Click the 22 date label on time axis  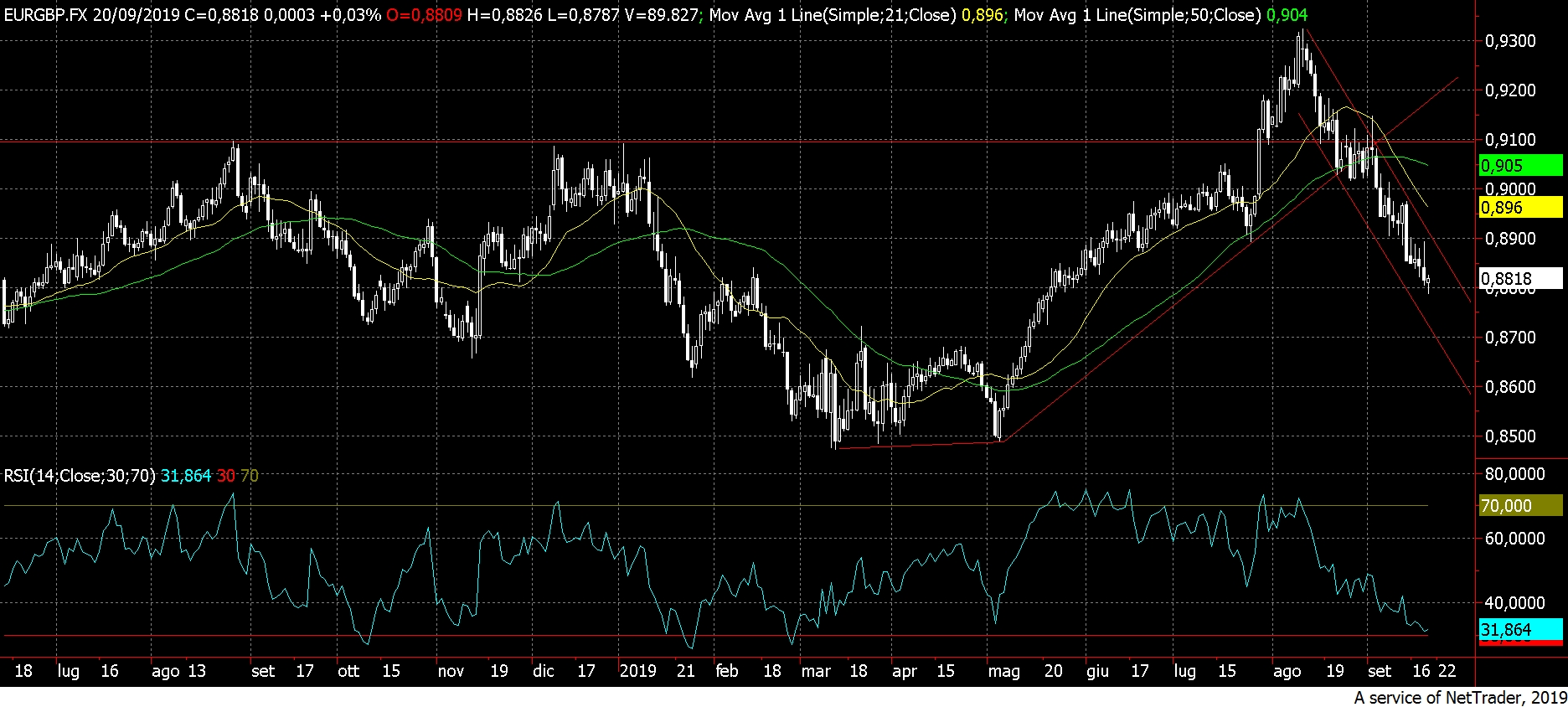[x=1447, y=671]
